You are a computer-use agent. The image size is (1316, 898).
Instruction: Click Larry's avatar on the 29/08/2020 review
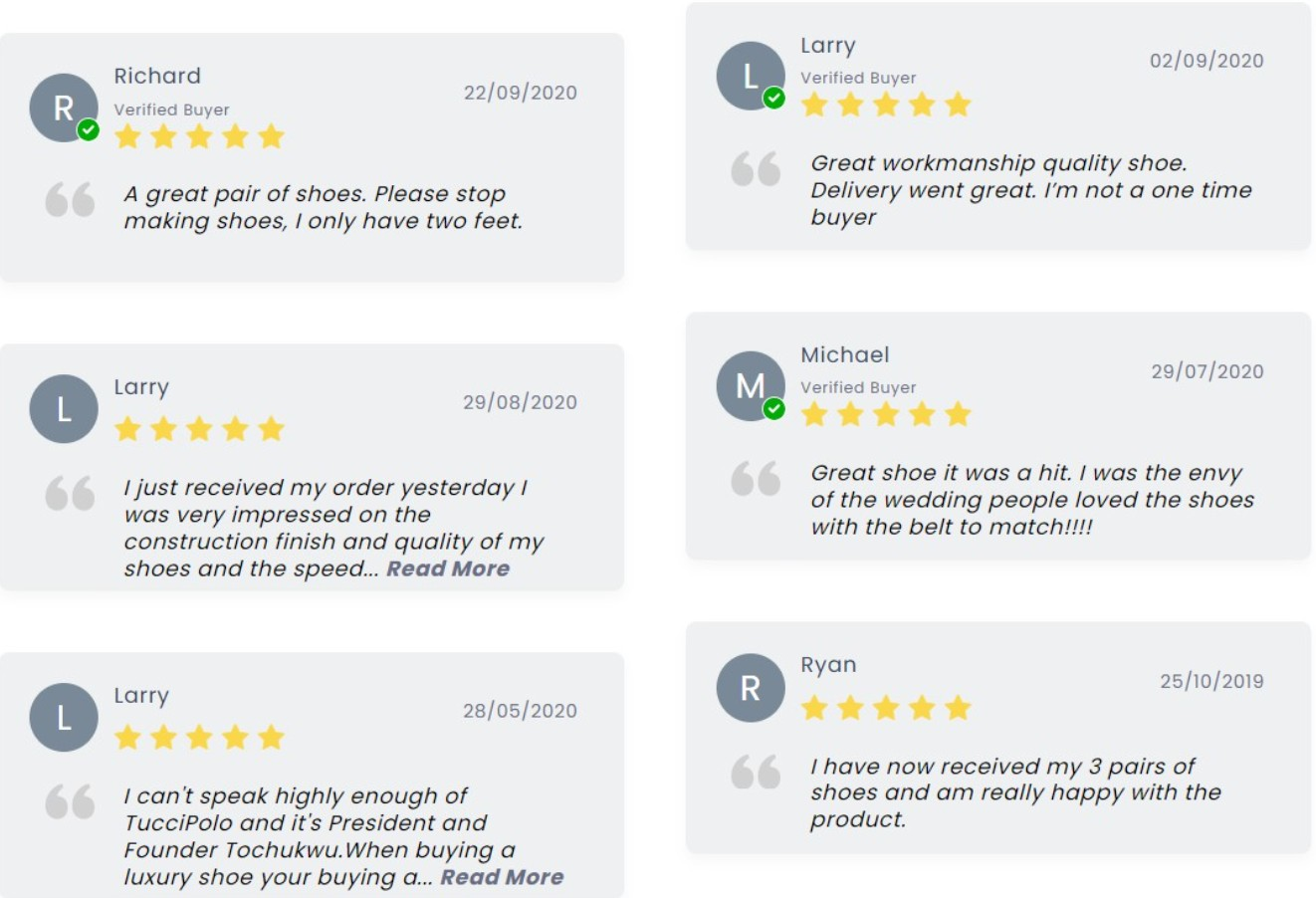(x=64, y=408)
